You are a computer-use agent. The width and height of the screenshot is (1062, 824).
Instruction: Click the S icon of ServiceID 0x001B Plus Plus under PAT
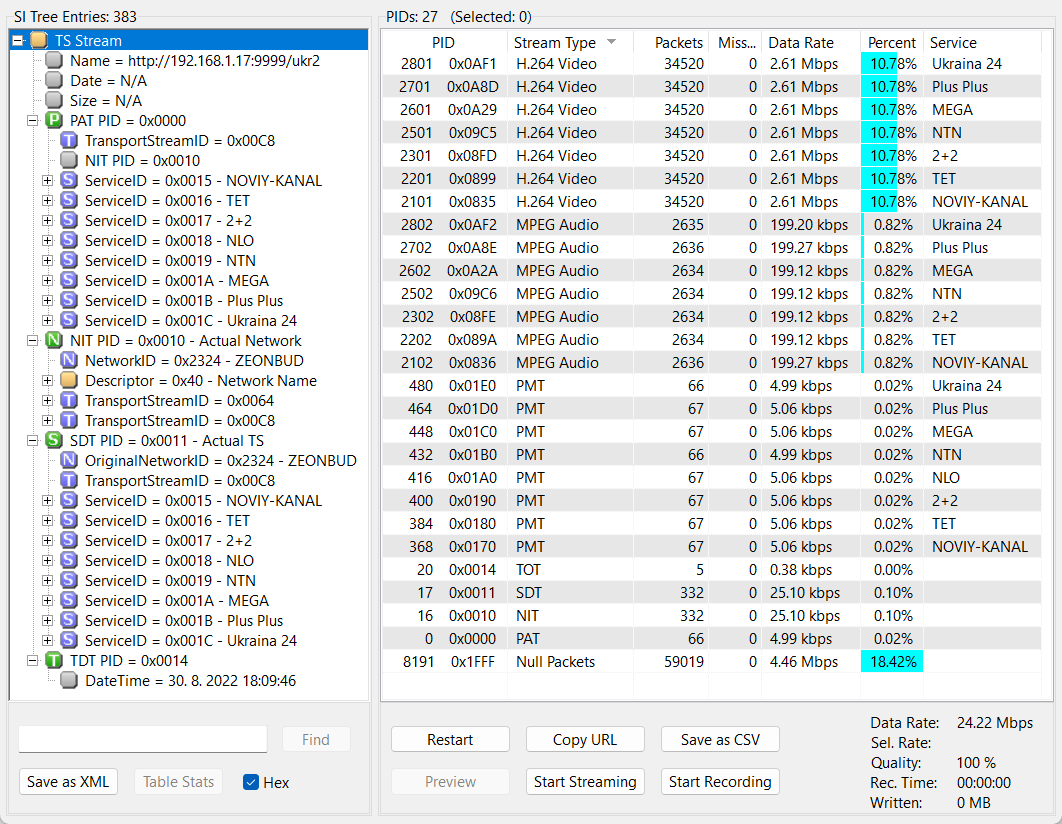coord(68,301)
